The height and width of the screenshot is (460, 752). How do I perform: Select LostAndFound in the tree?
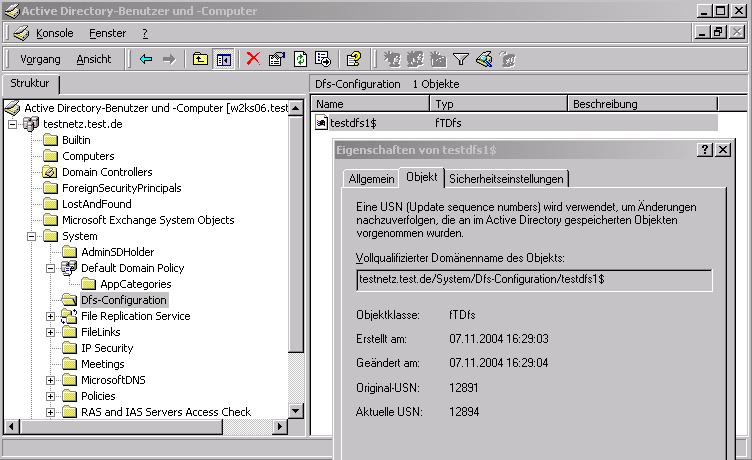click(97, 204)
